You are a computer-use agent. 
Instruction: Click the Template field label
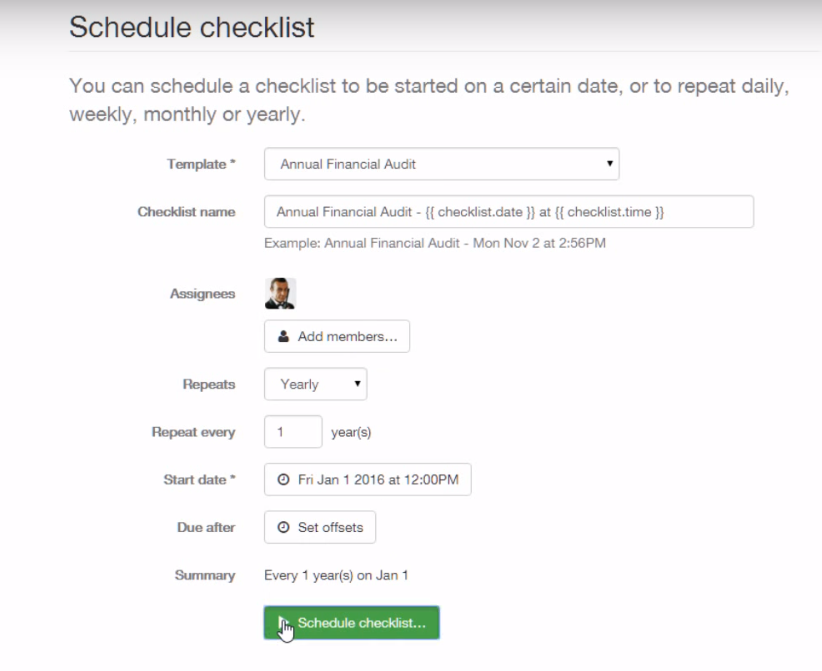(x=200, y=164)
